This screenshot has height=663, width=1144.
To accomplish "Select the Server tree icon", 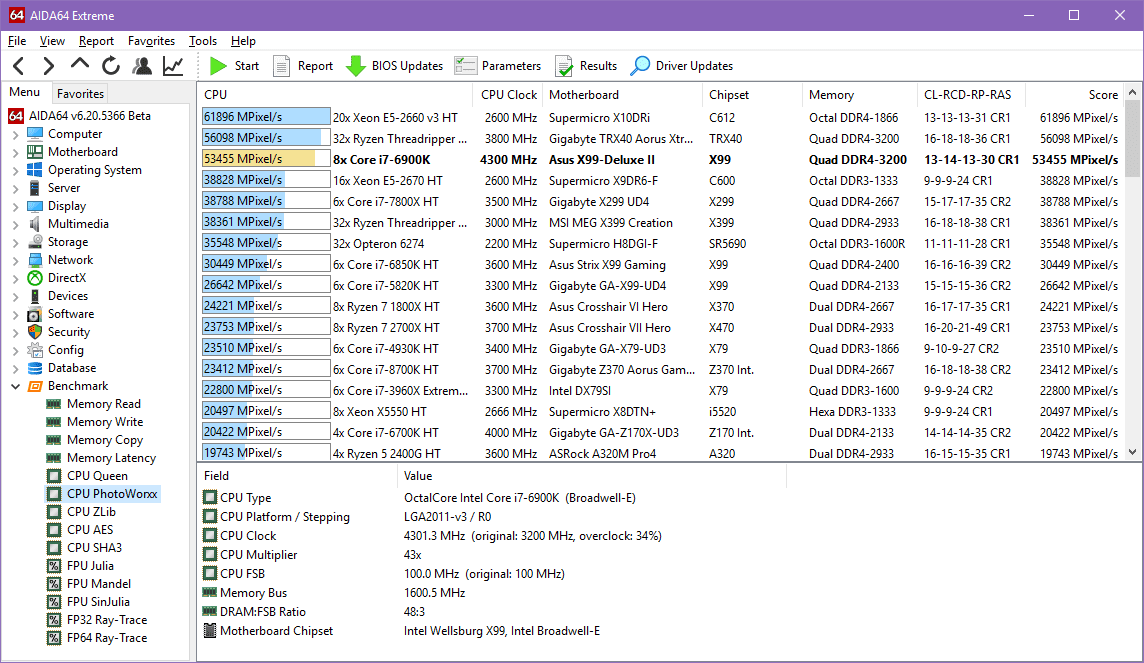I will [35, 187].
